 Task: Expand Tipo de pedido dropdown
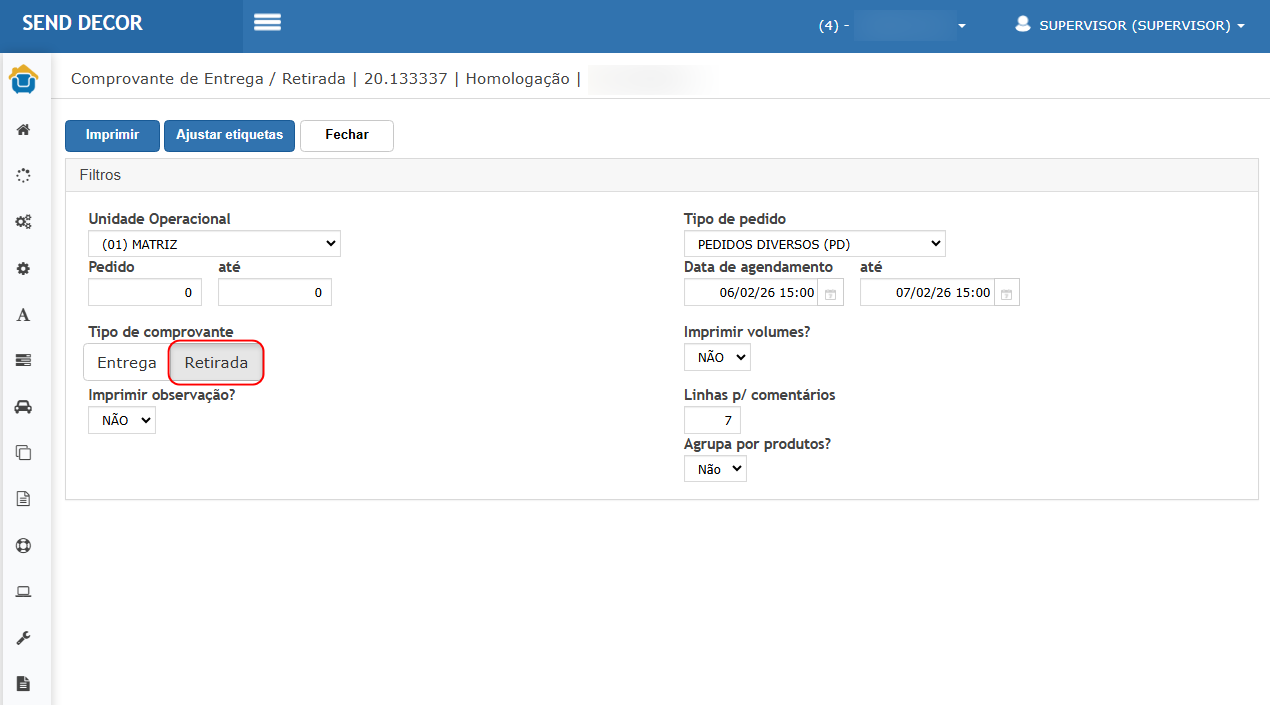click(814, 243)
